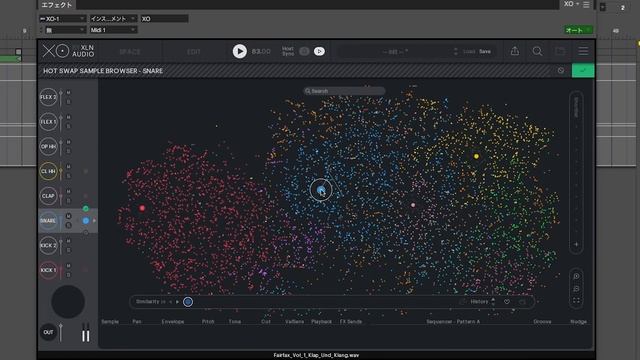Click the Load preset button

click(469, 51)
